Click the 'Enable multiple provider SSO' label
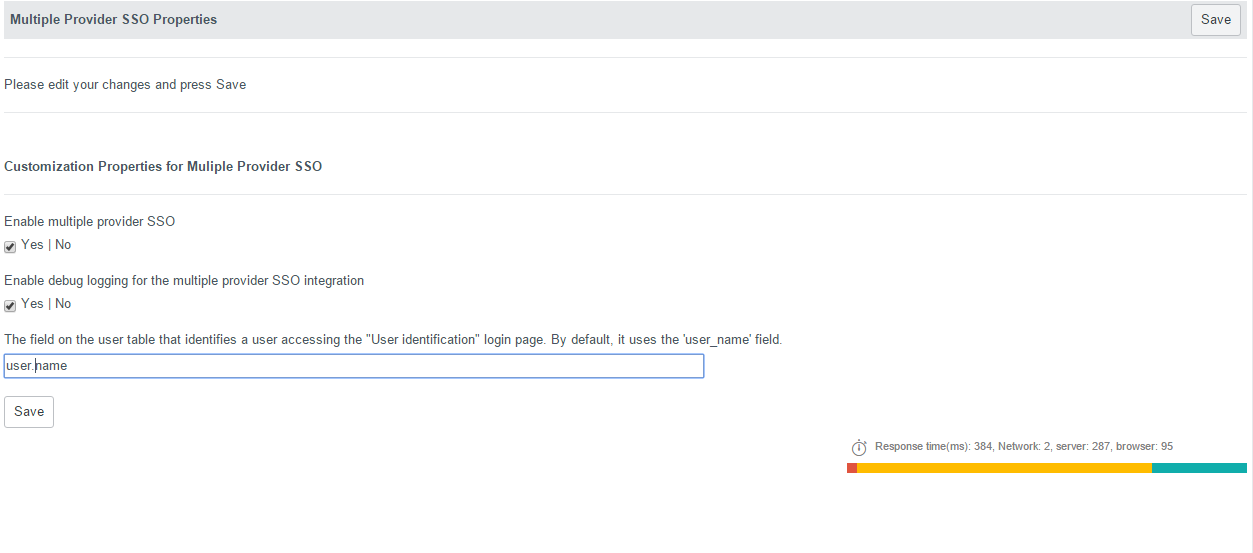The image size is (1253, 553). click(x=90, y=222)
